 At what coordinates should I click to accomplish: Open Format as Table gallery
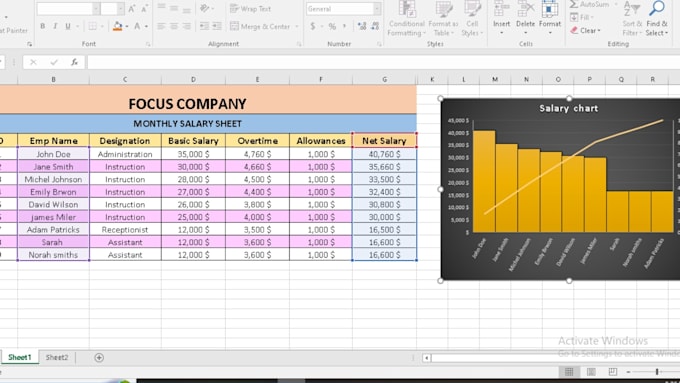tap(443, 18)
